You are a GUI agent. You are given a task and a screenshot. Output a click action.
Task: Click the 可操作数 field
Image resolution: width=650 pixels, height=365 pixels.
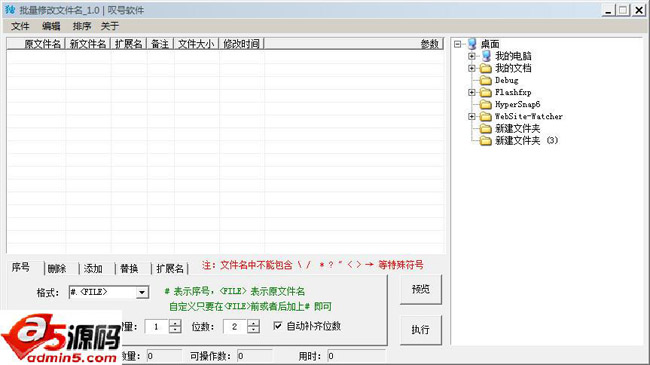(x=255, y=356)
